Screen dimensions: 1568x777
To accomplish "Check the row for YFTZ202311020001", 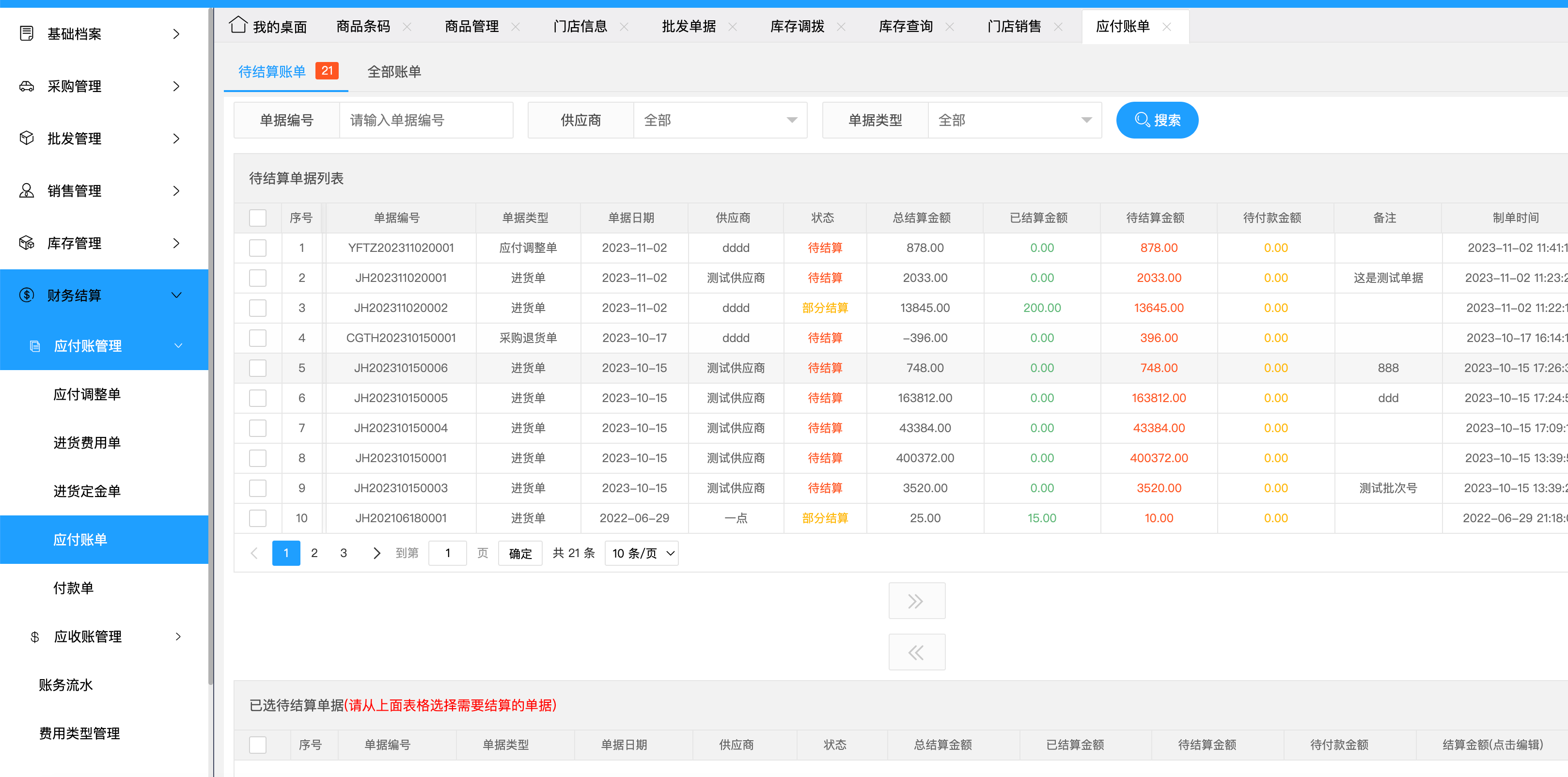I will pos(258,248).
